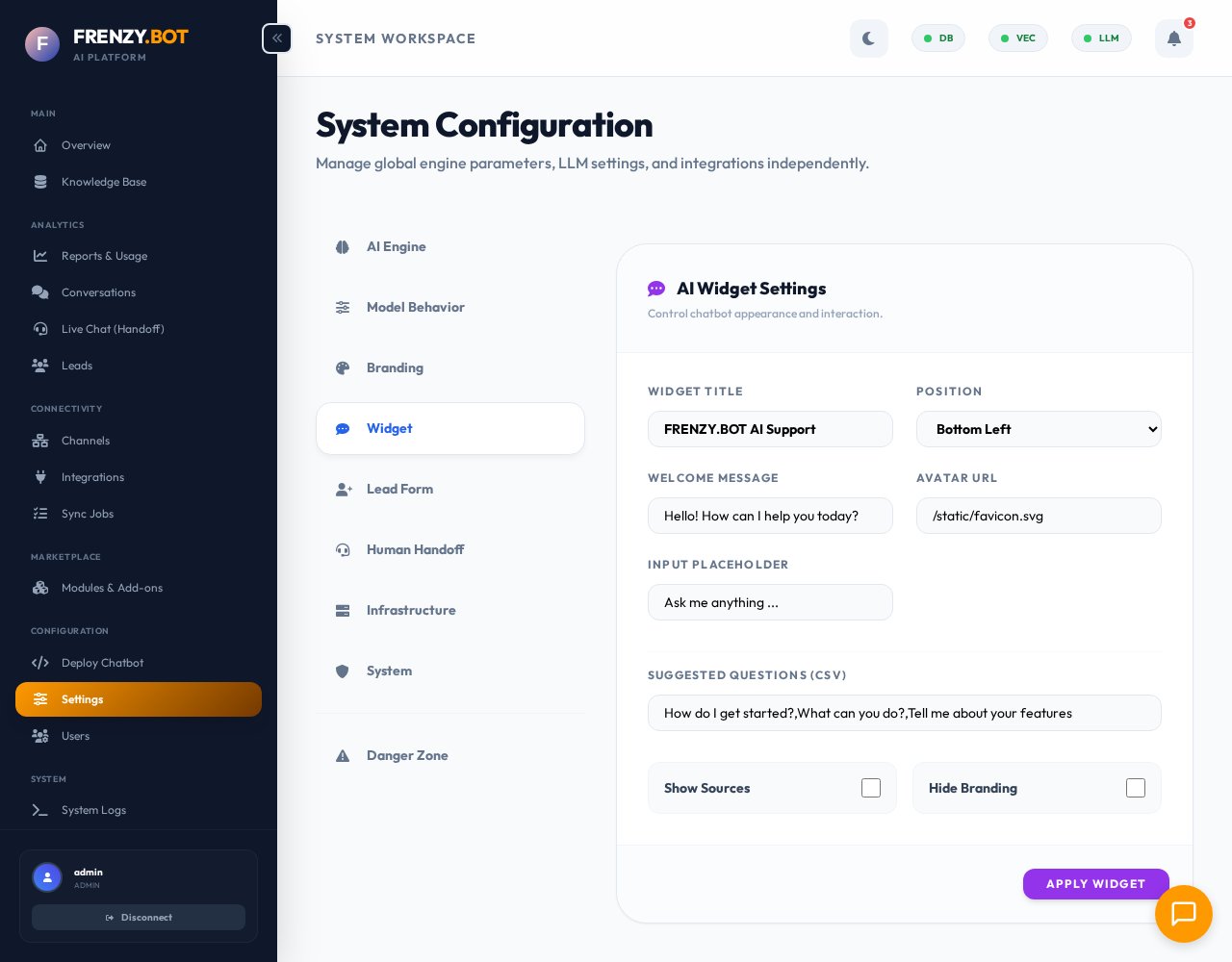Go to the Danger Zone section

(x=407, y=755)
